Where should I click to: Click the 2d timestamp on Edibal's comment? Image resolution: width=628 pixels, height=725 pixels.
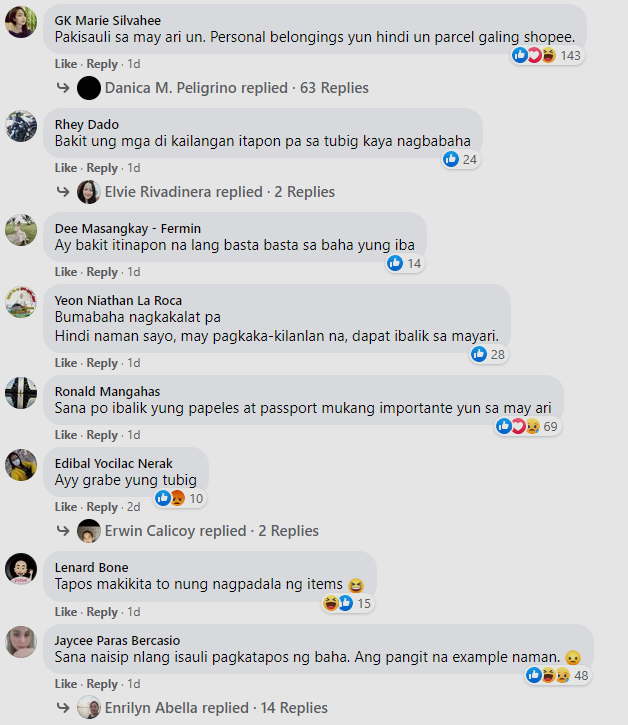pyautogui.click(x=134, y=507)
